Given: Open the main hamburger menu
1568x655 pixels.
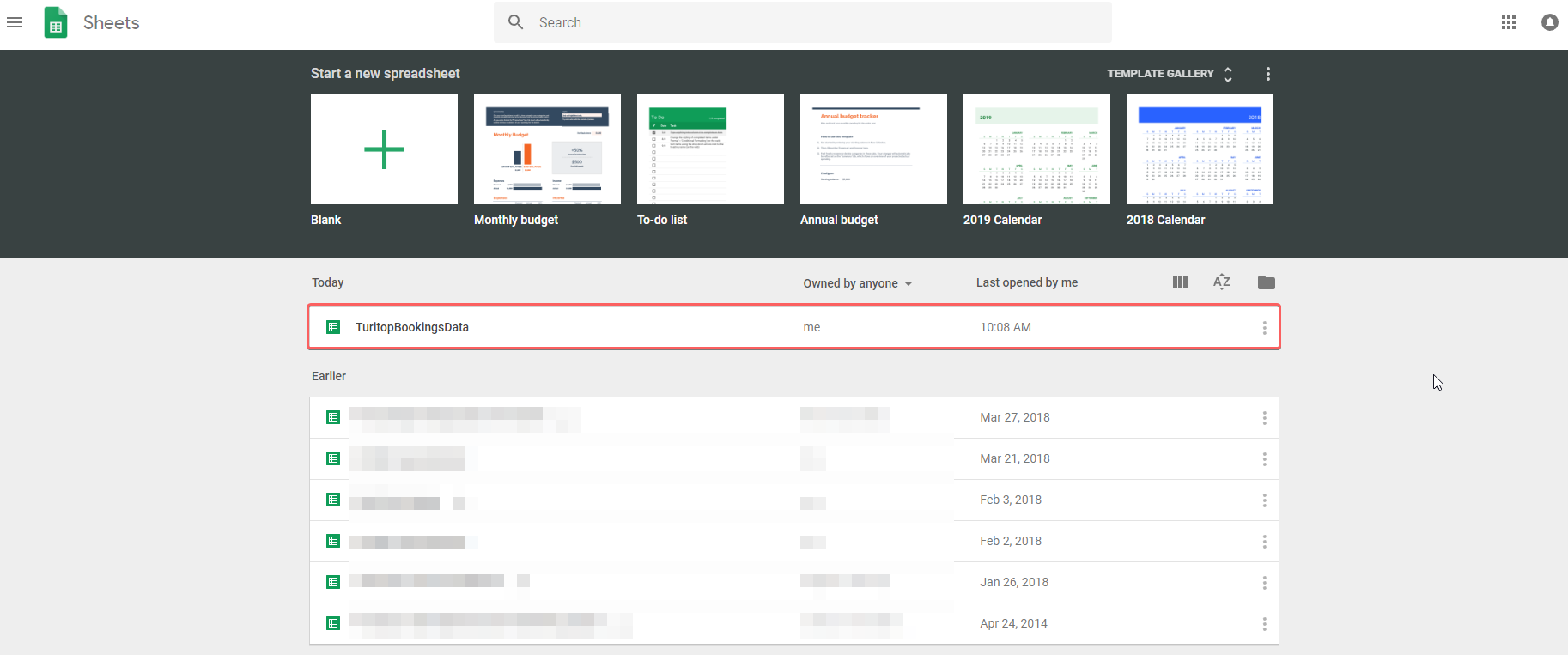Looking at the screenshot, I should [x=15, y=22].
